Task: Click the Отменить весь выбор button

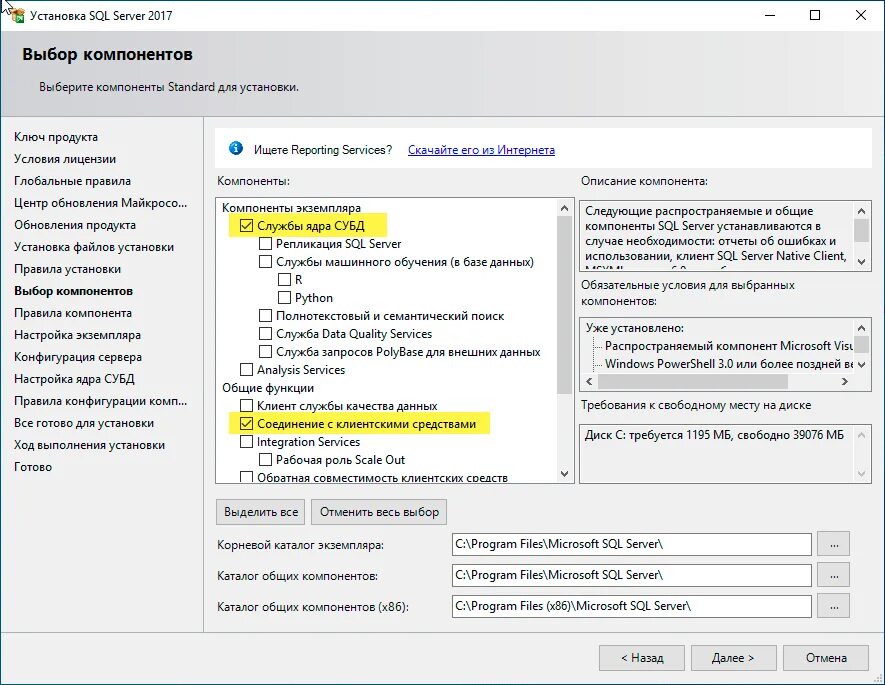Action: click(x=379, y=512)
